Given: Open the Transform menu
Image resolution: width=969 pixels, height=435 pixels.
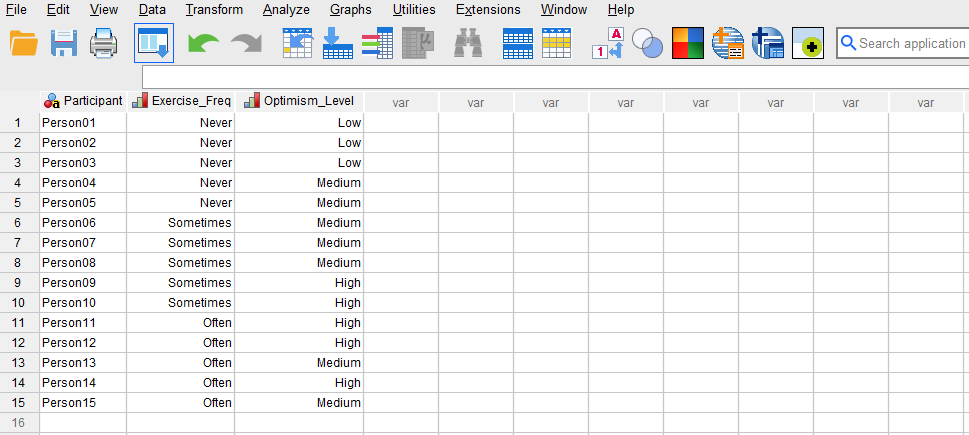Looking at the screenshot, I should pos(214,10).
